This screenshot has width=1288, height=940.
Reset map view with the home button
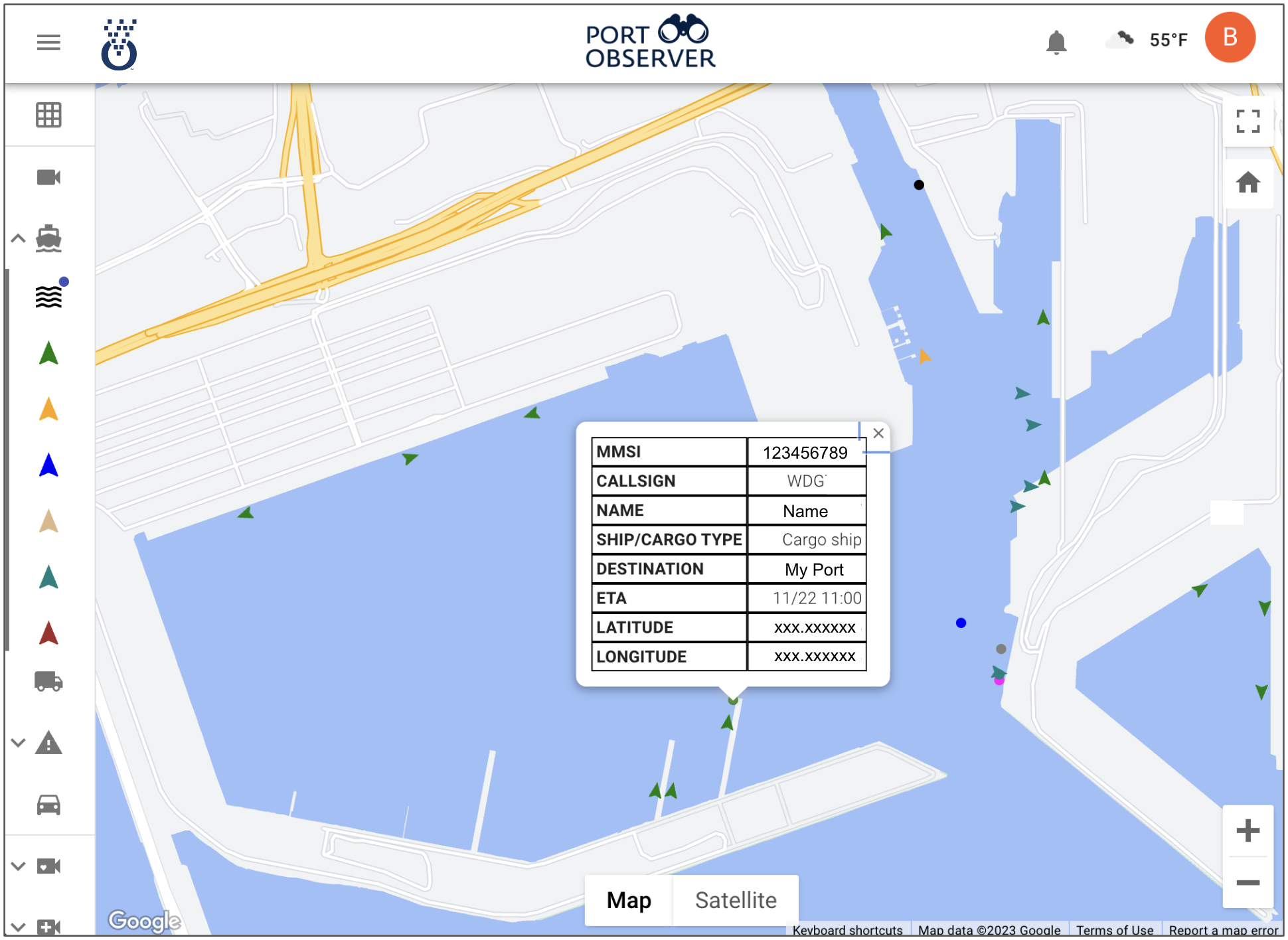point(1248,183)
